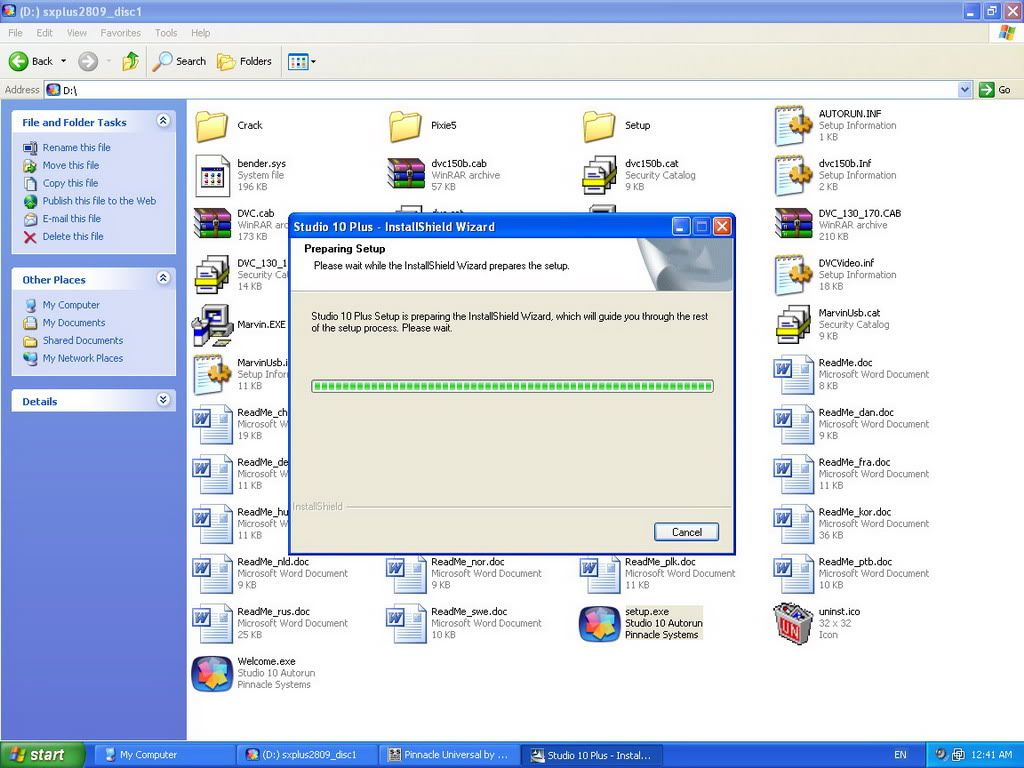
Task: Select the dvc150b.cab WinRAR archive icon
Action: (x=406, y=175)
